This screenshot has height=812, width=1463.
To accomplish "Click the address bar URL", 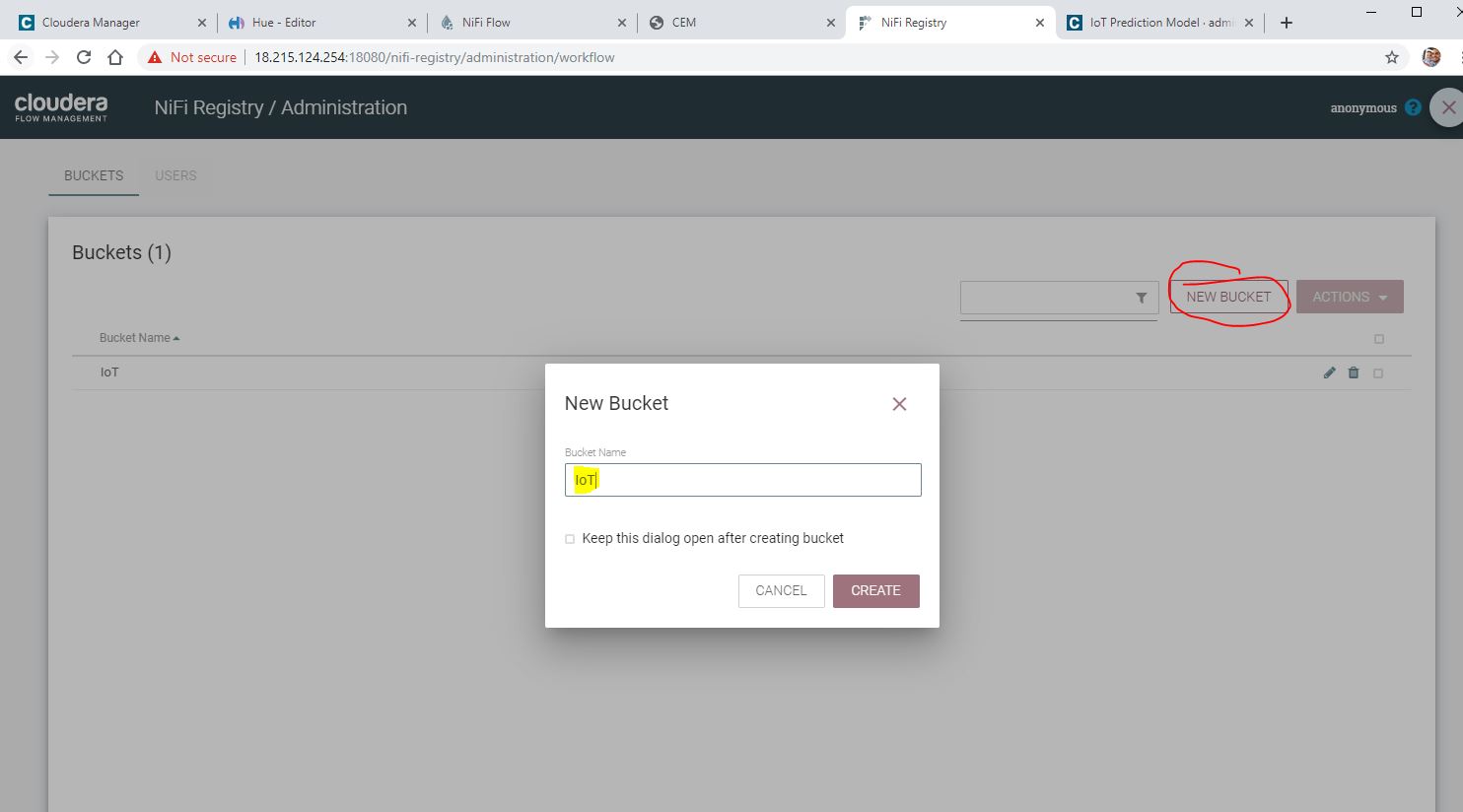I will click(435, 57).
